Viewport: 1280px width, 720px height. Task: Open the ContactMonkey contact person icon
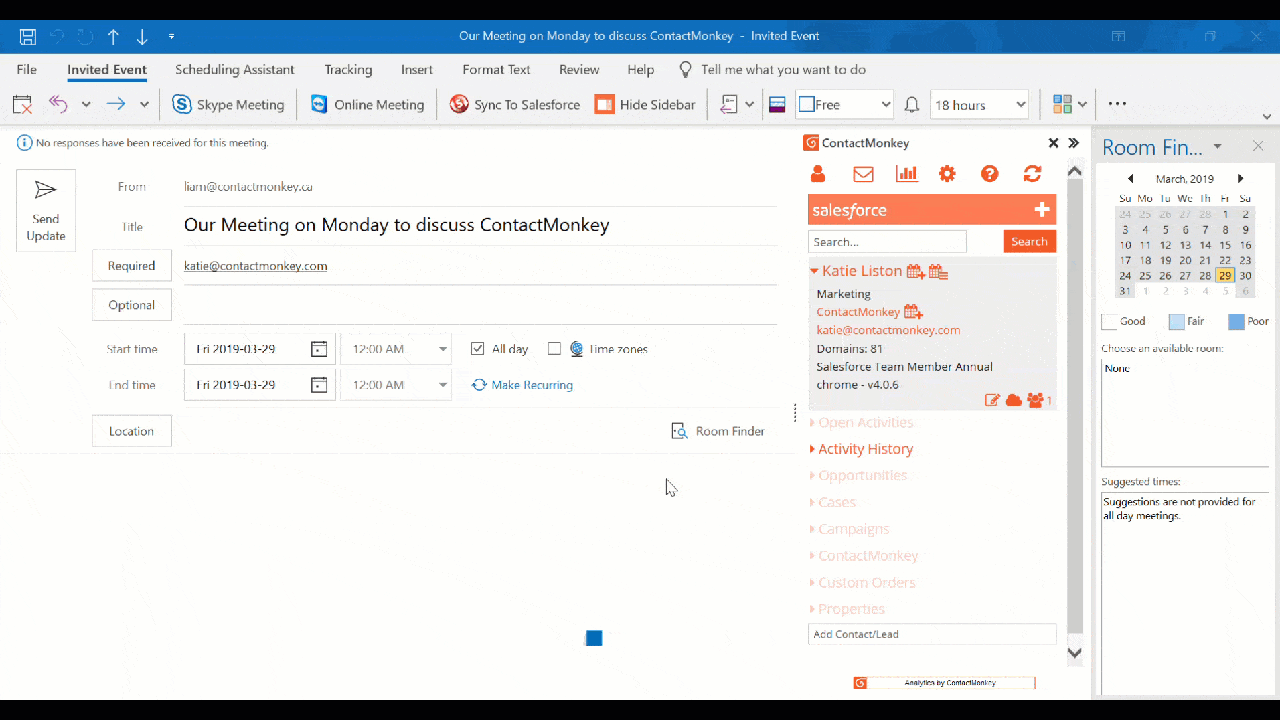(x=818, y=174)
